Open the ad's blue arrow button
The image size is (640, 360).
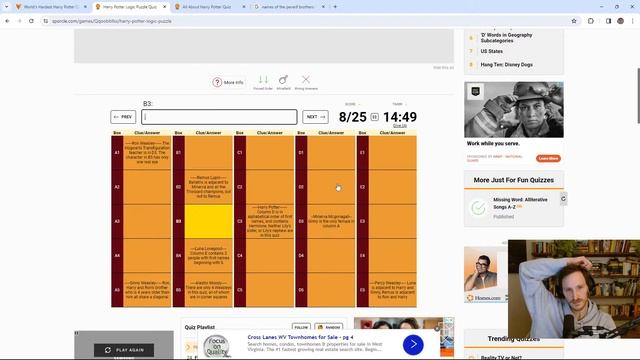413,344
